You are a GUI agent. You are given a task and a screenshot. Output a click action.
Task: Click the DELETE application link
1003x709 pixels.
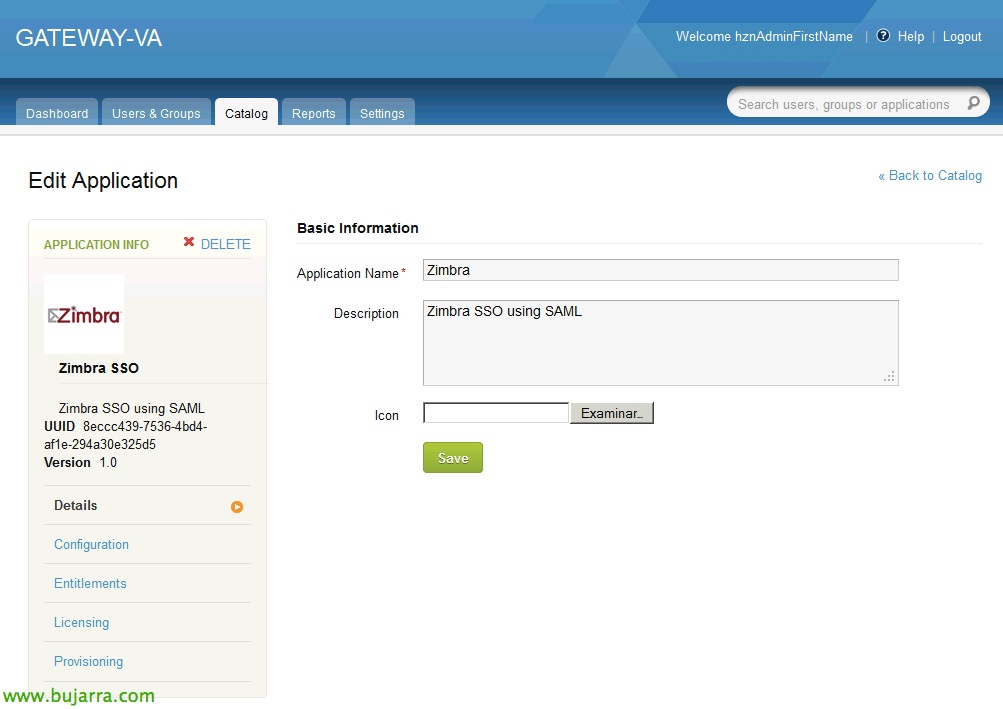coord(225,244)
